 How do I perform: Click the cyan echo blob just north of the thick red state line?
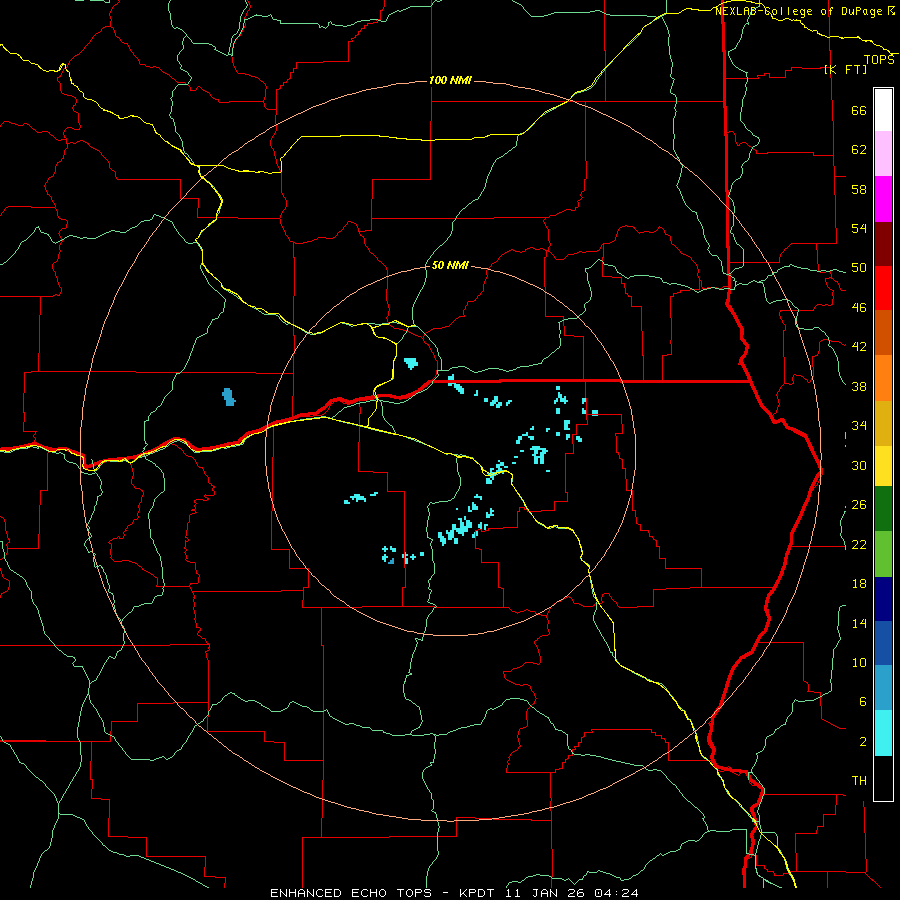click(411, 363)
